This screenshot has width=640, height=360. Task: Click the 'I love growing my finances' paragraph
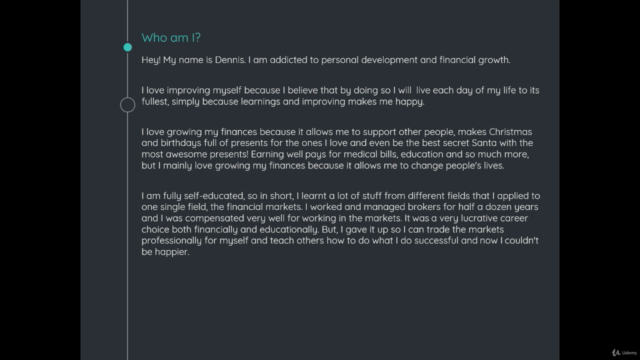pos(337,149)
